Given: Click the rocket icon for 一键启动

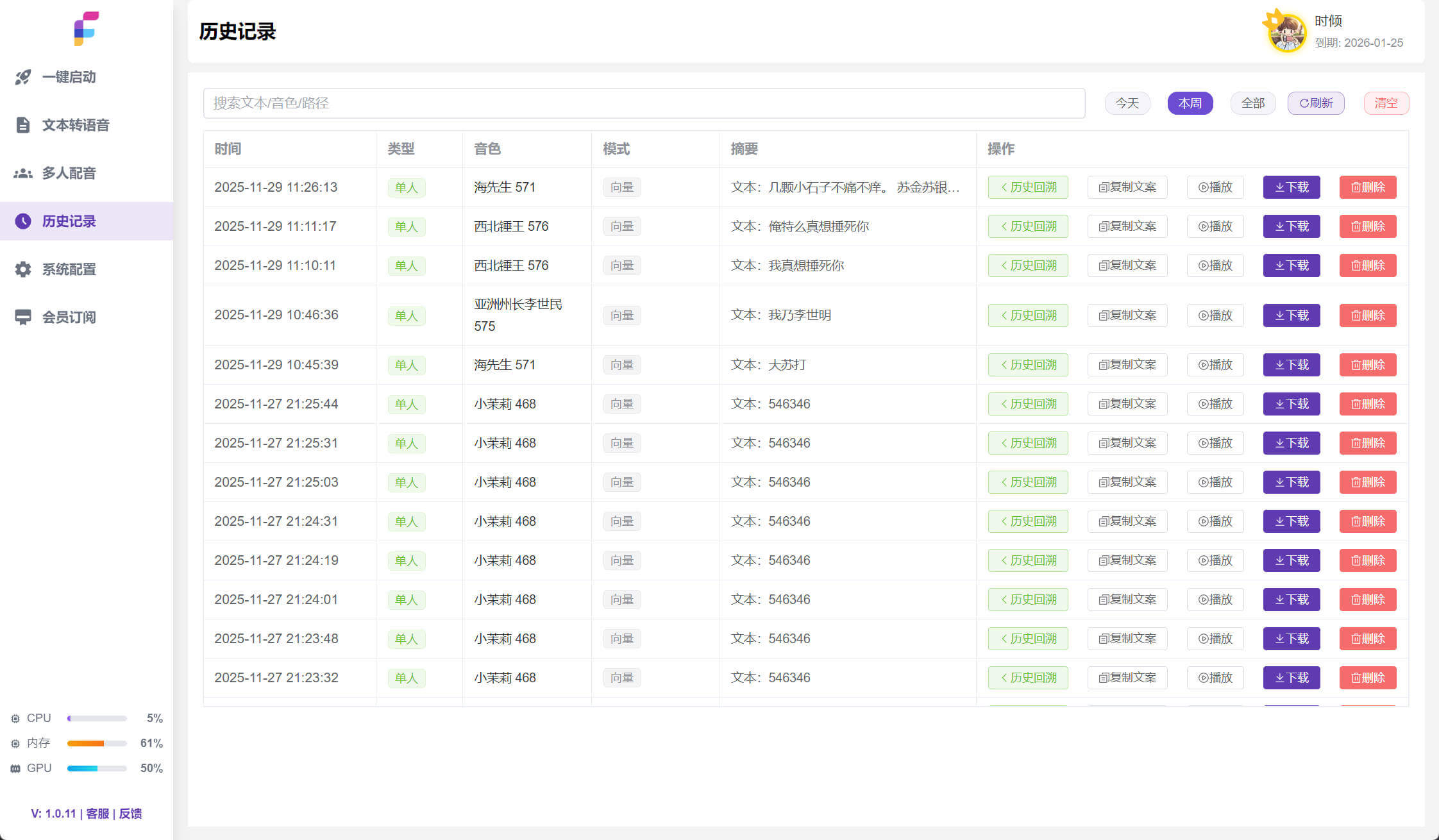Looking at the screenshot, I should tap(23, 77).
